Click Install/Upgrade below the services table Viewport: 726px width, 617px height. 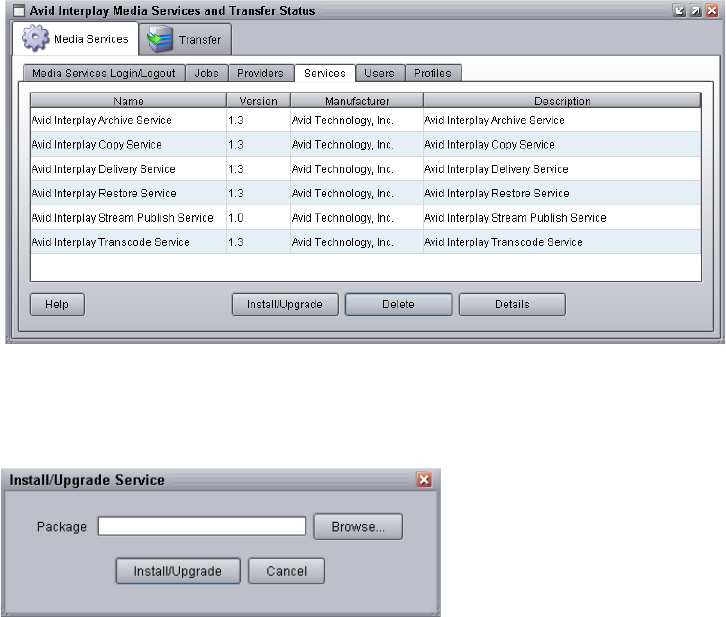coord(285,304)
